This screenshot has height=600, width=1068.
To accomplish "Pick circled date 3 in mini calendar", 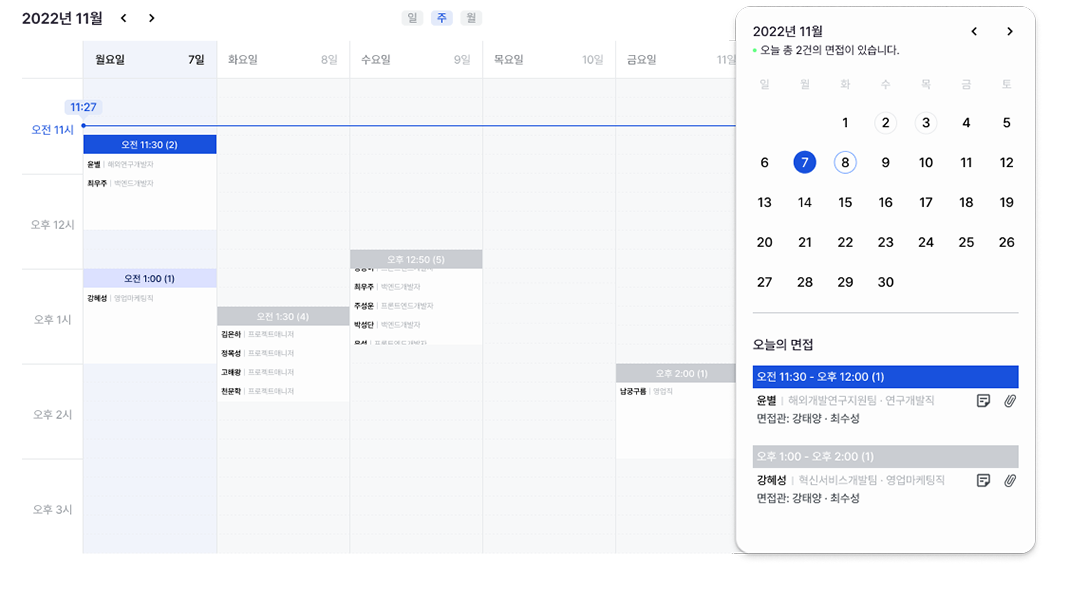I will click(926, 123).
